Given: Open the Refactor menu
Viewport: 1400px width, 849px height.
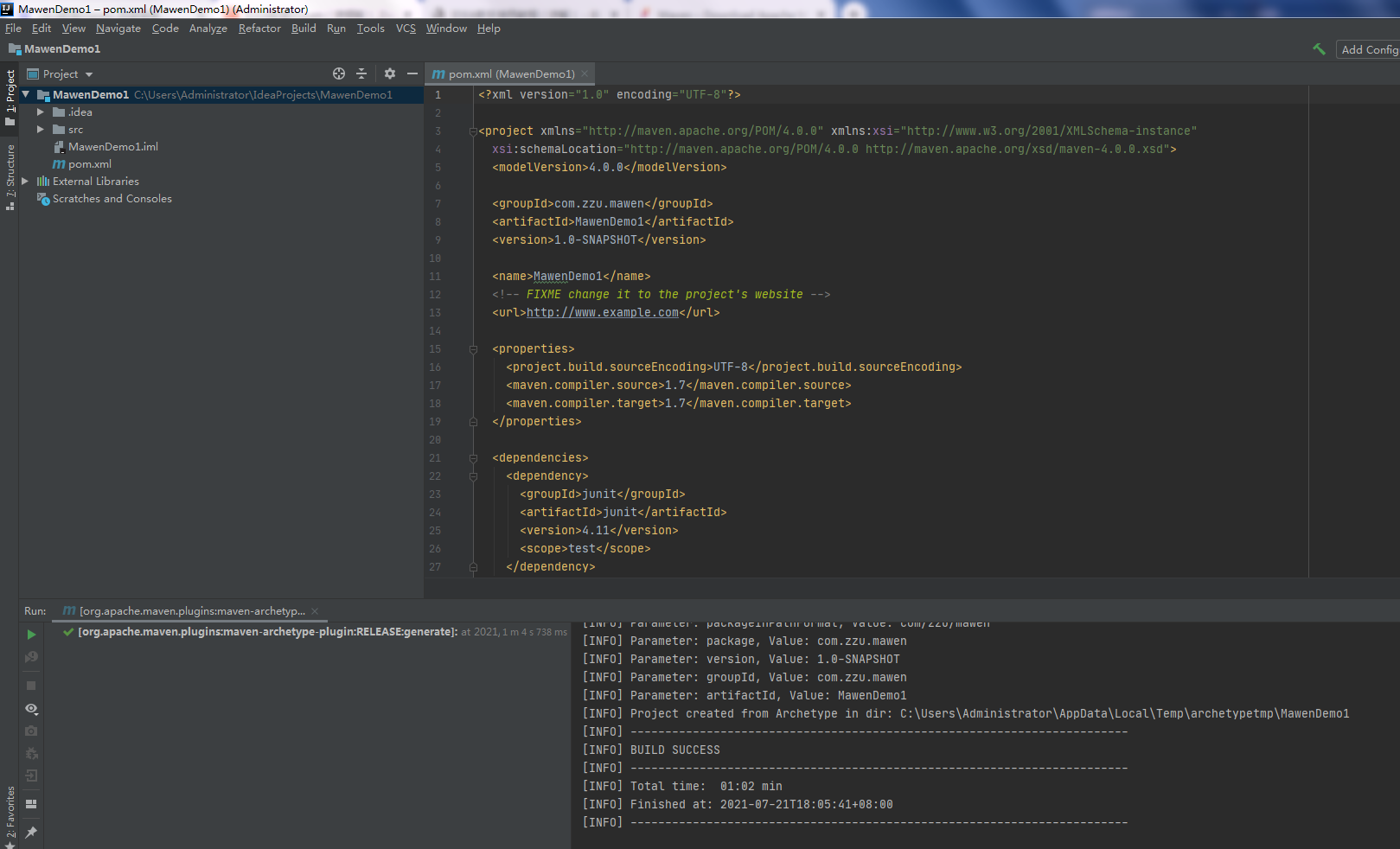Looking at the screenshot, I should 259,29.
